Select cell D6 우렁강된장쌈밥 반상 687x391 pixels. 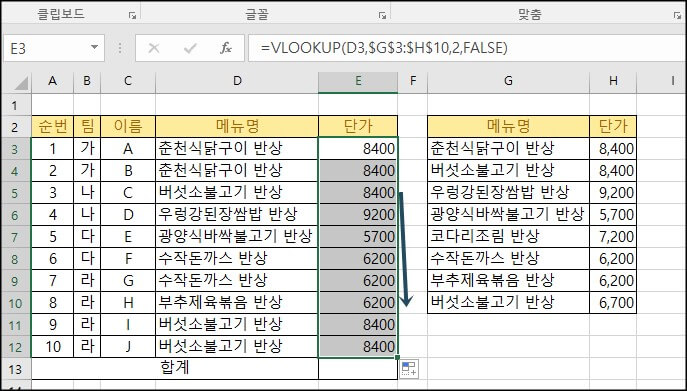tap(237, 215)
